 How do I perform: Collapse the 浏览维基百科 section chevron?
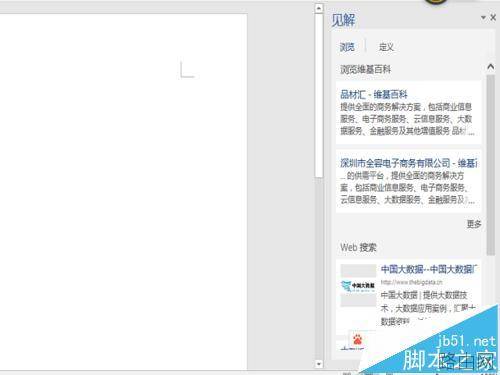click(490, 67)
